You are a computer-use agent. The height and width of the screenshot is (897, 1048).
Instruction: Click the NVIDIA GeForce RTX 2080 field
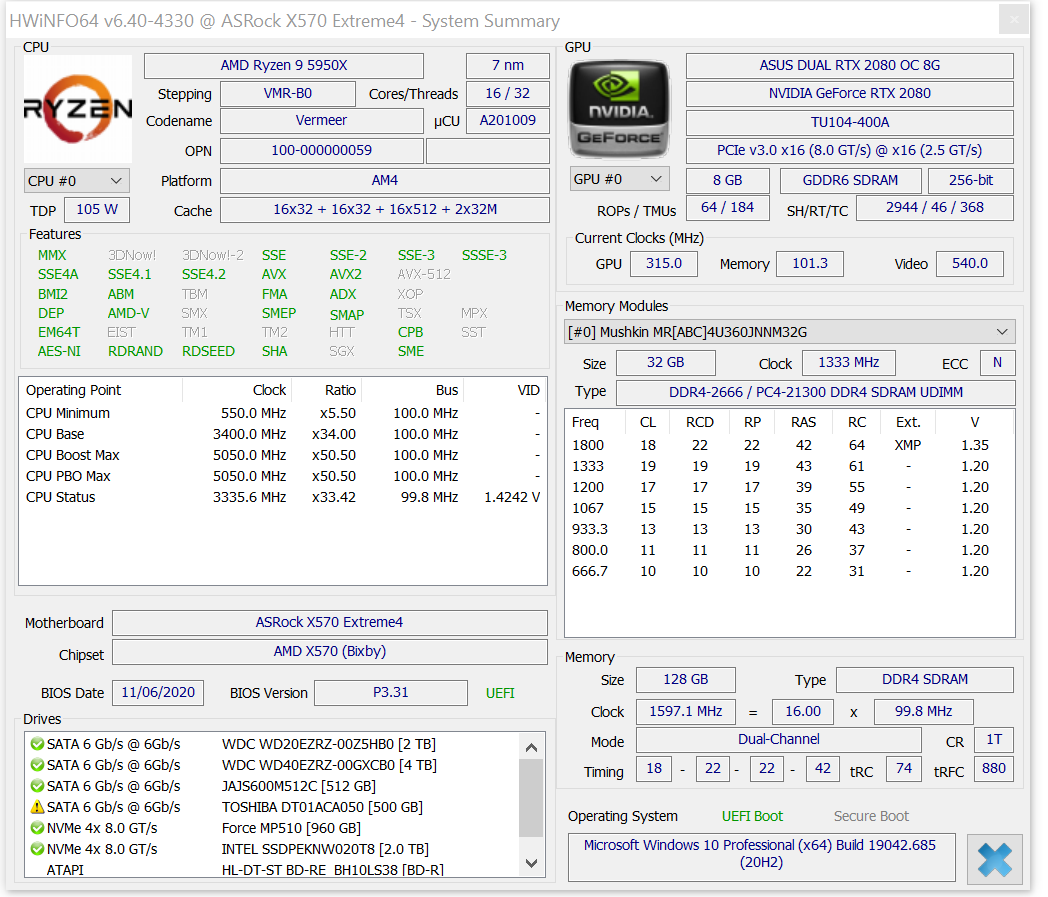pos(849,94)
